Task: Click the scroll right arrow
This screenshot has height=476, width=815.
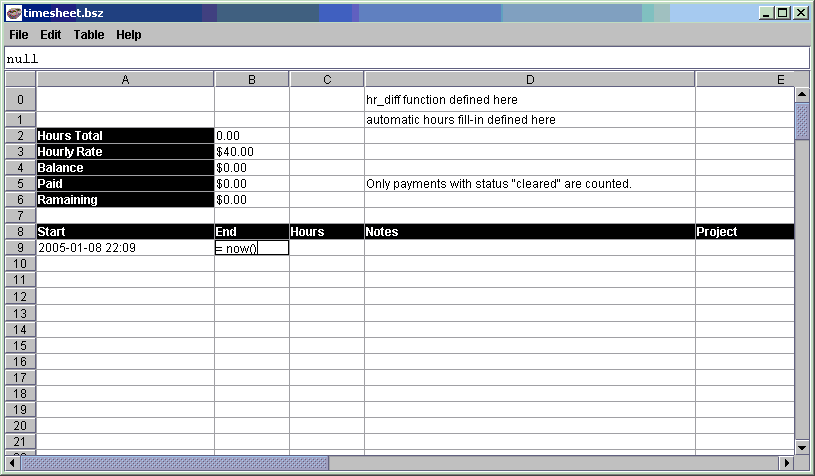Action: click(x=786, y=462)
